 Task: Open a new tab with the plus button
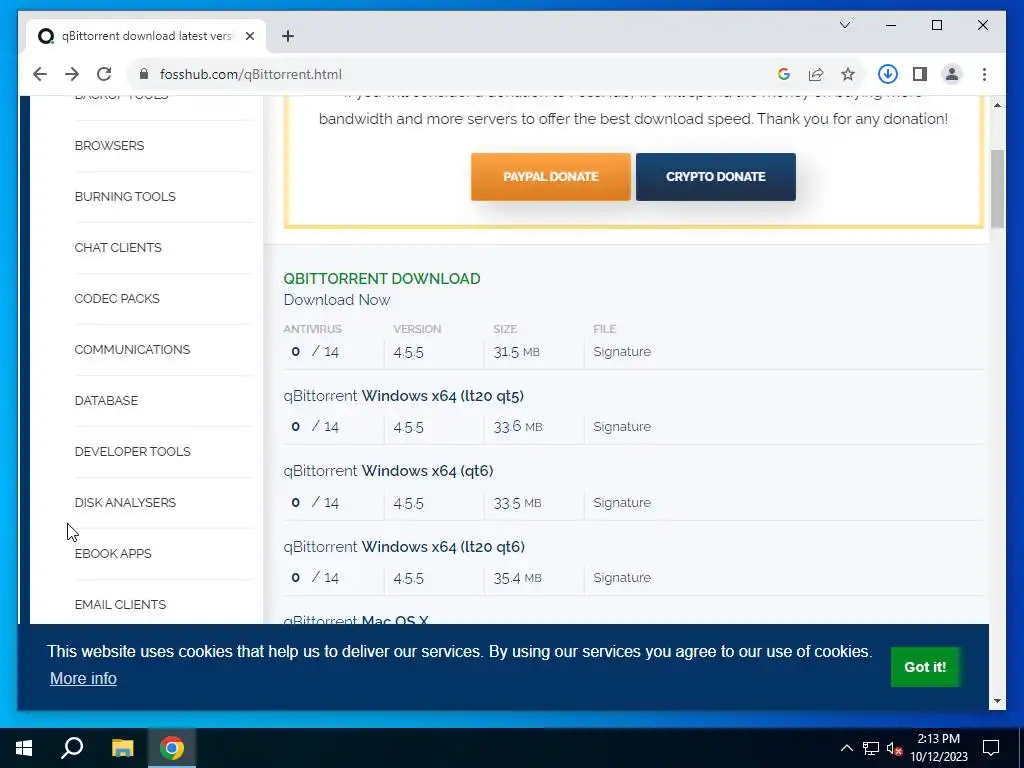point(288,36)
